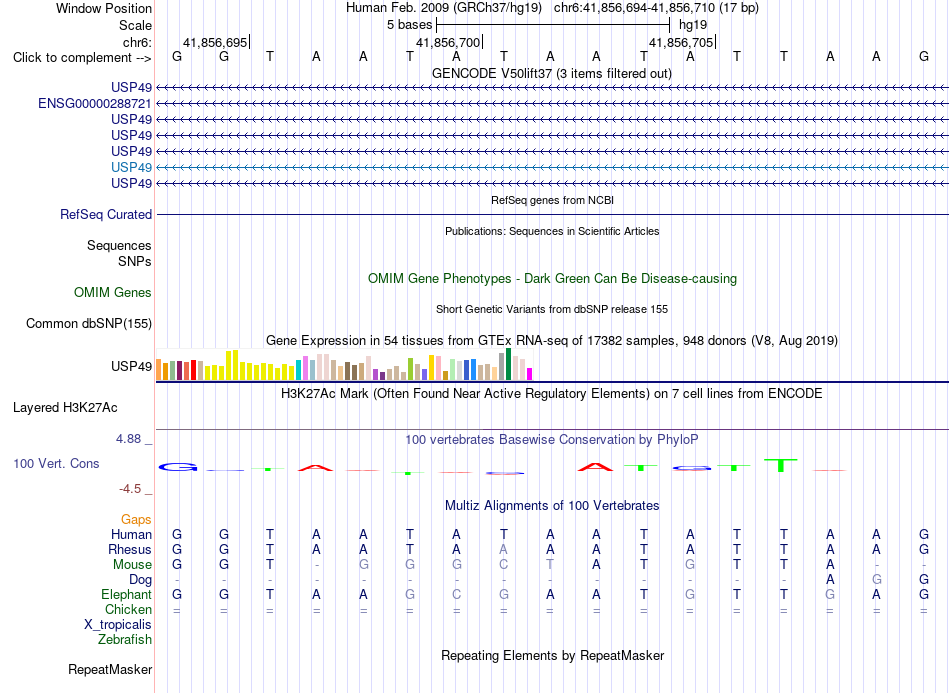The image size is (950, 693).
Task: Open the Window Position track label
Action: click(104, 8)
